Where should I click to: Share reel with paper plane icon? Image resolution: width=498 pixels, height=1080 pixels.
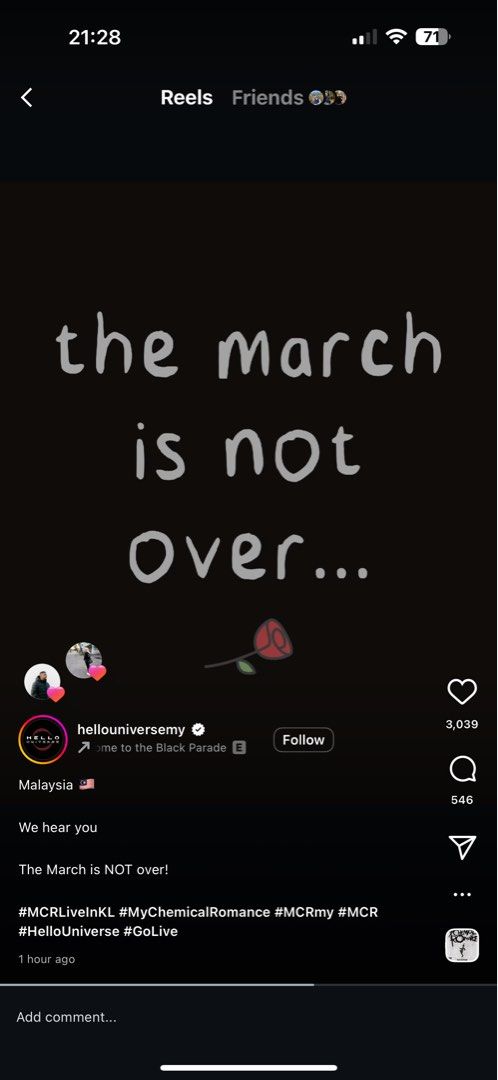pyautogui.click(x=462, y=847)
